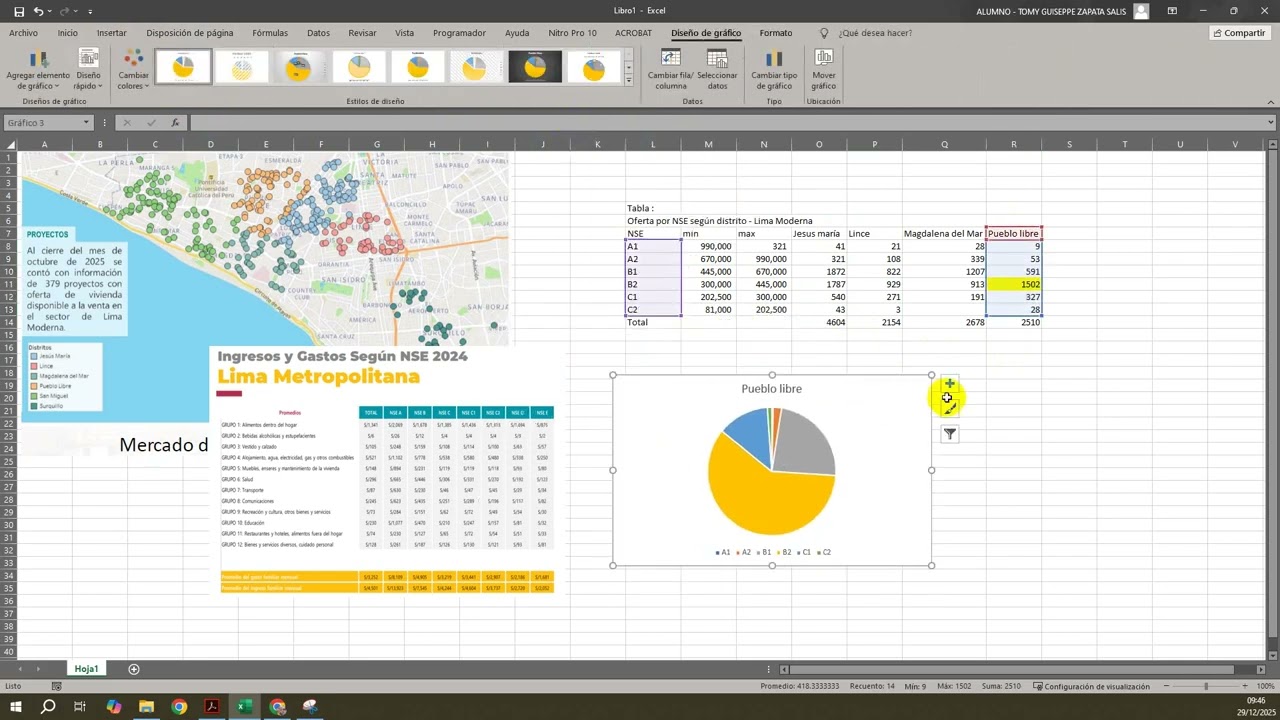The width and height of the screenshot is (1280, 720).
Task: Collapse the ribbon with the chevron
Action: [x=1270, y=100]
